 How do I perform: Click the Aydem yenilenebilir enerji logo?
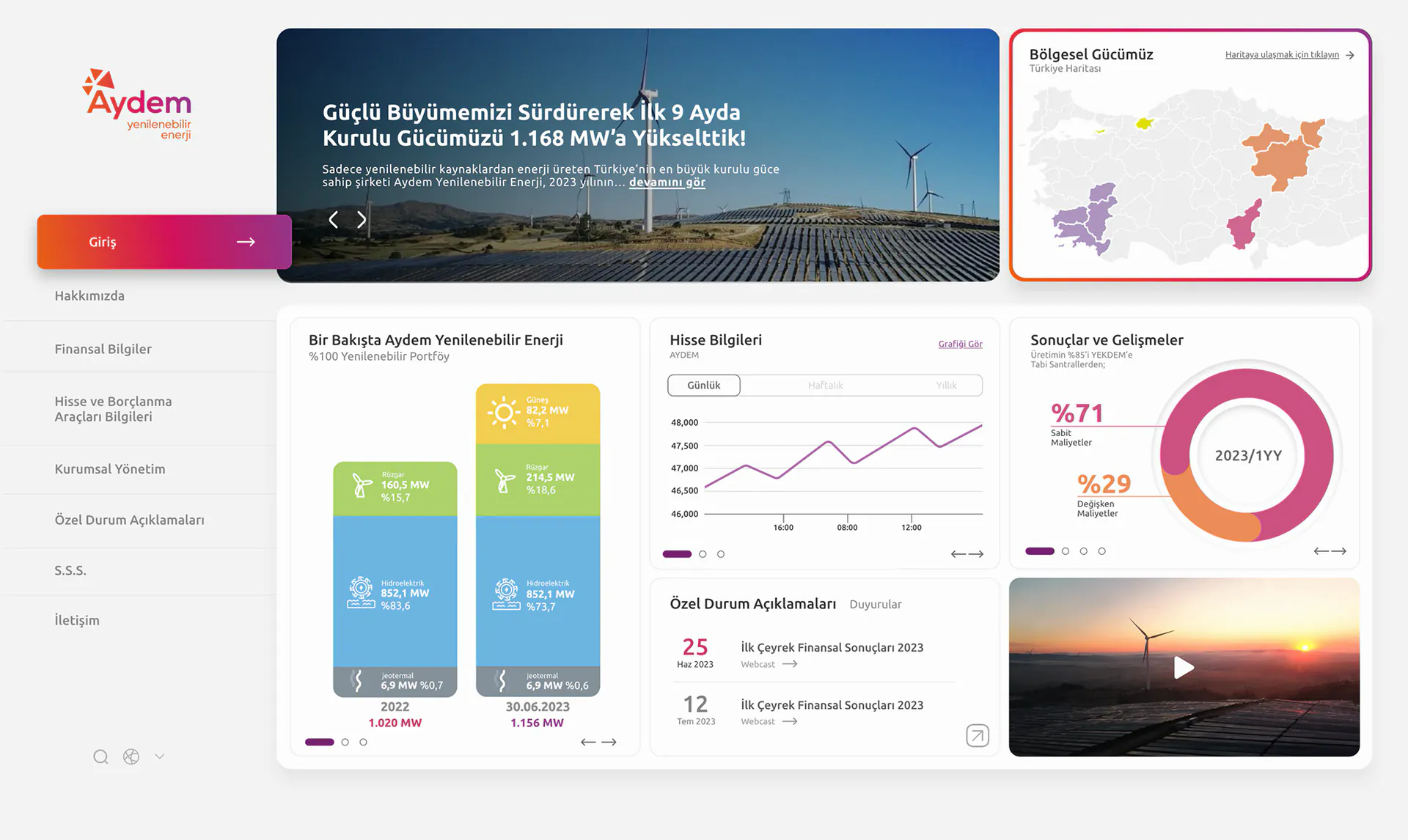click(x=137, y=103)
